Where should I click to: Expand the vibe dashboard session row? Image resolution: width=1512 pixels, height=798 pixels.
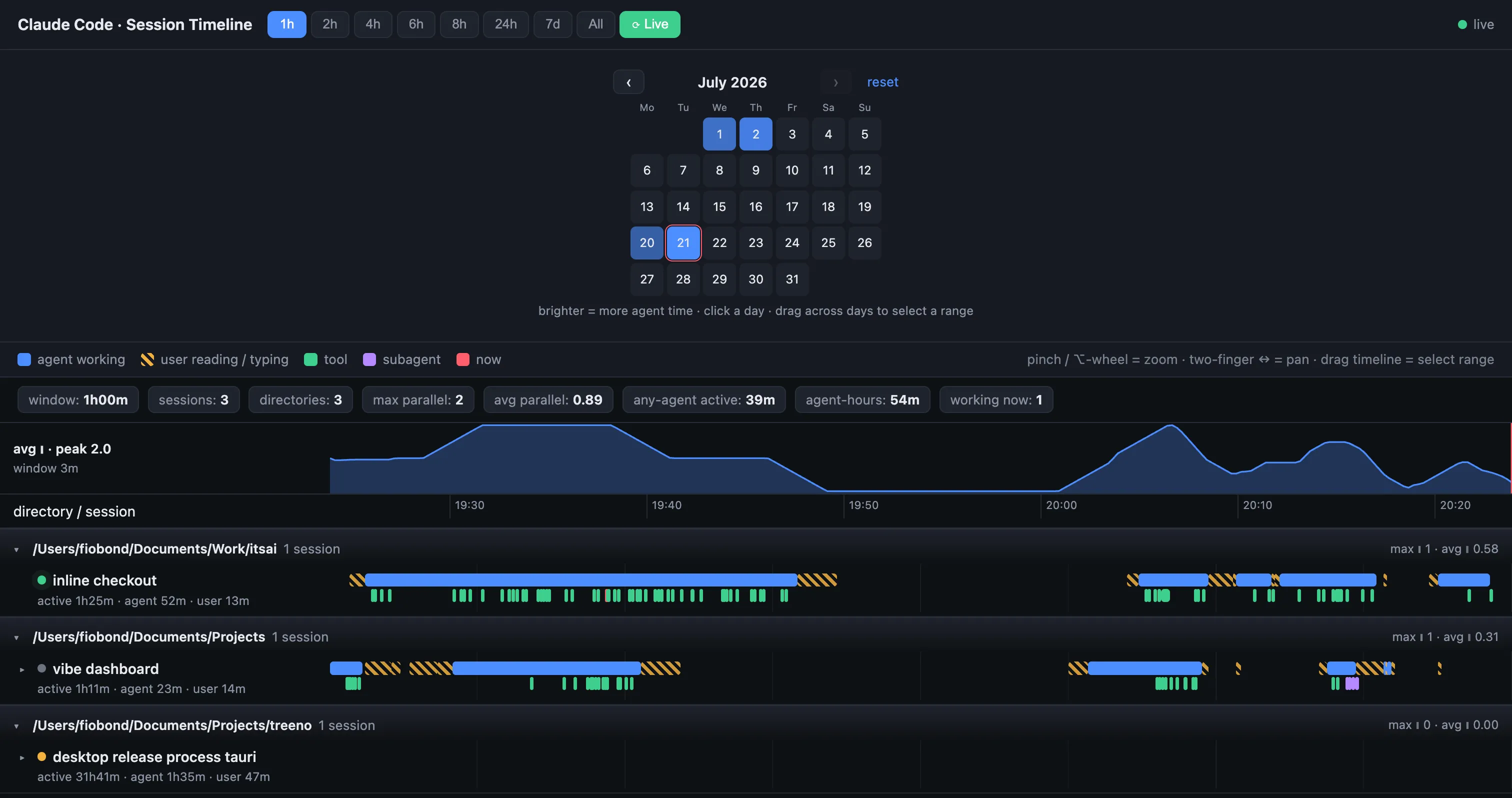pyautogui.click(x=21, y=669)
